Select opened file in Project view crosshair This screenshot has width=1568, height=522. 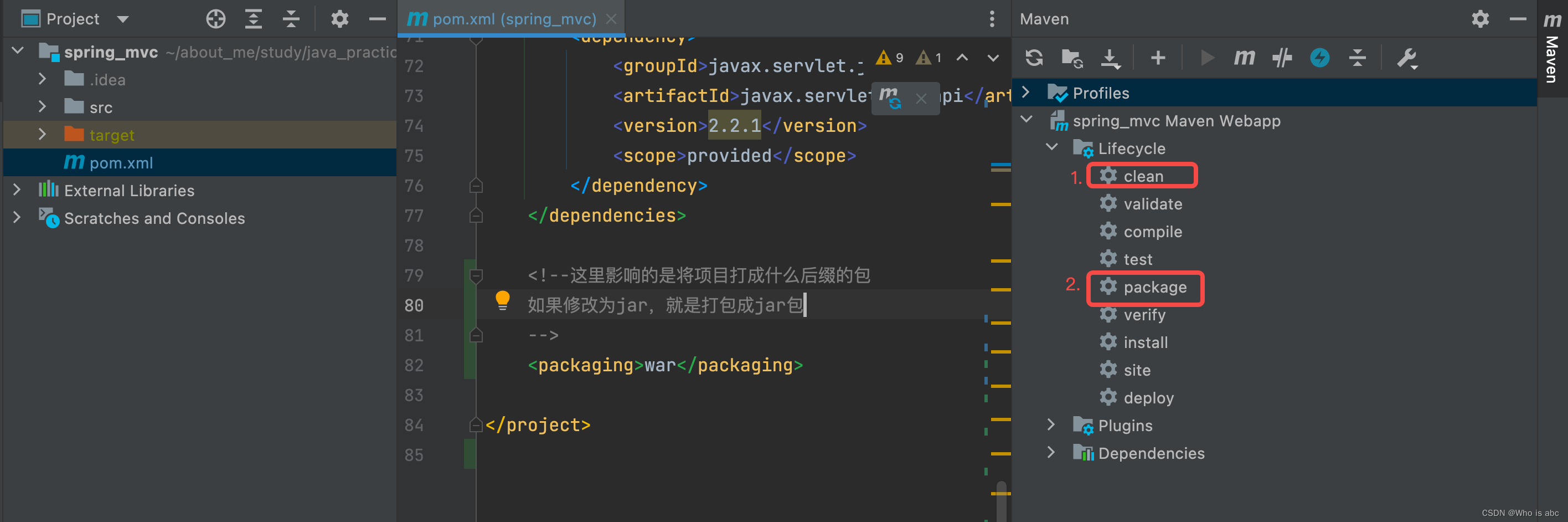click(x=215, y=19)
